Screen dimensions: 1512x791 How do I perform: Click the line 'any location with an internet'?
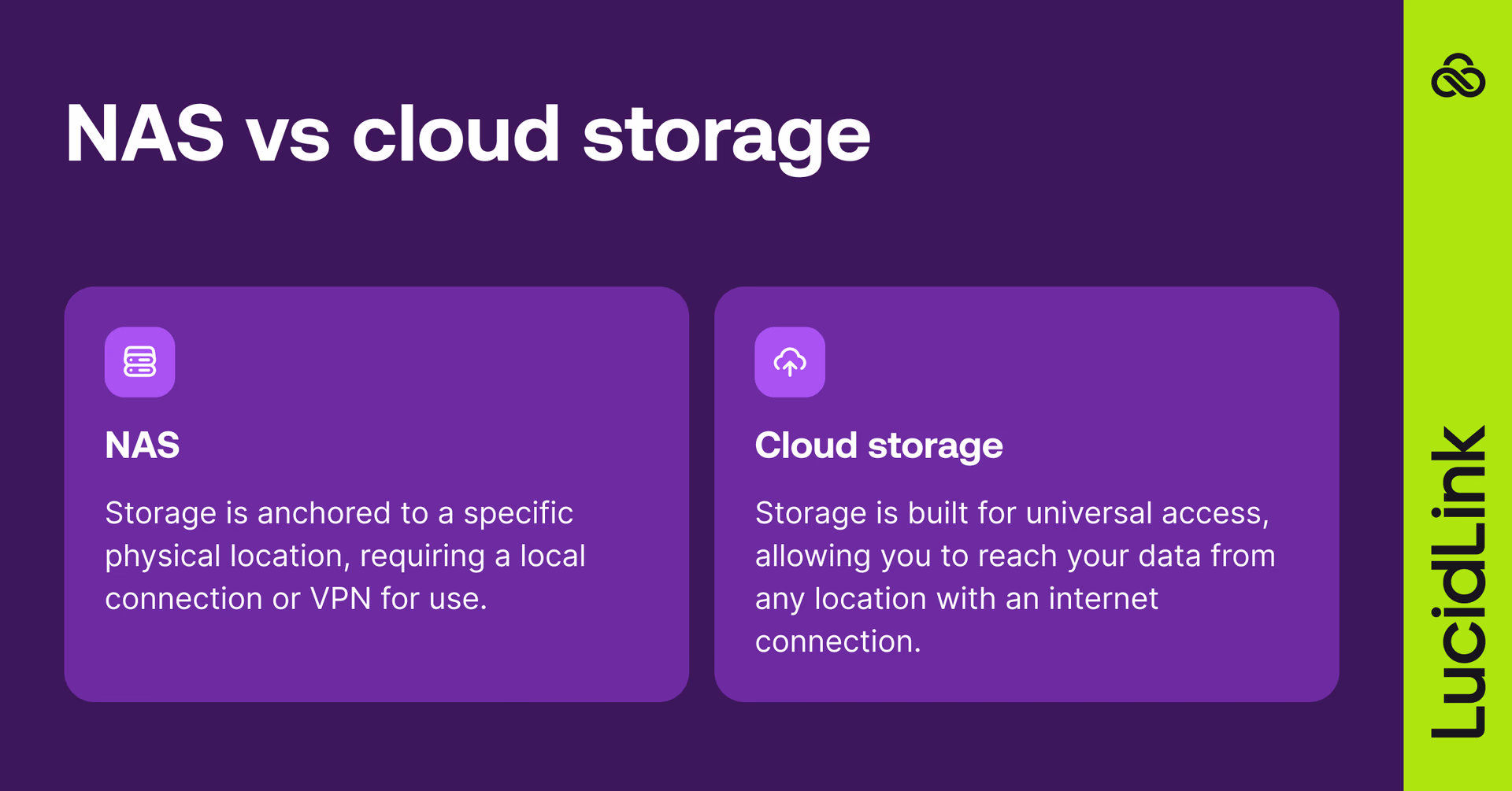coord(957,599)
